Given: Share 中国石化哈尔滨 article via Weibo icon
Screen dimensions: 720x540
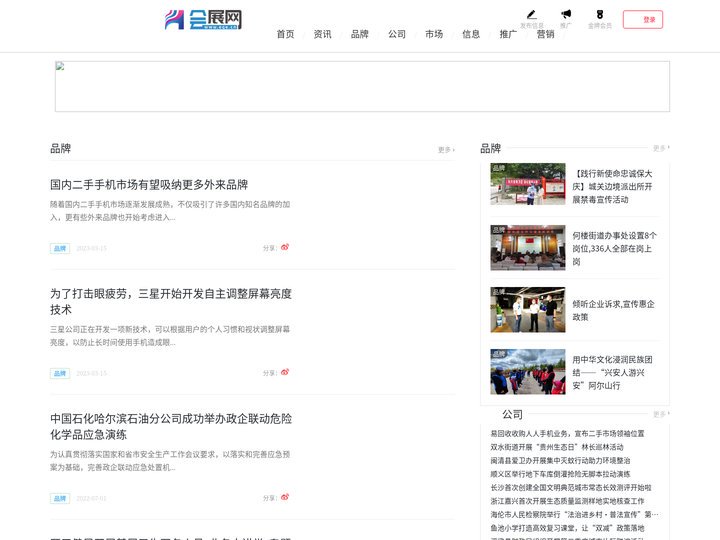Looking at the screenshot, I should point(285,497).
